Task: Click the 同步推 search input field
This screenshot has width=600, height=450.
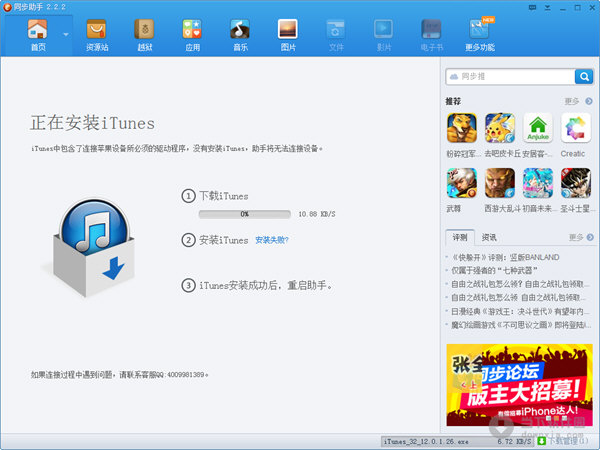Action: pos(510,77)
